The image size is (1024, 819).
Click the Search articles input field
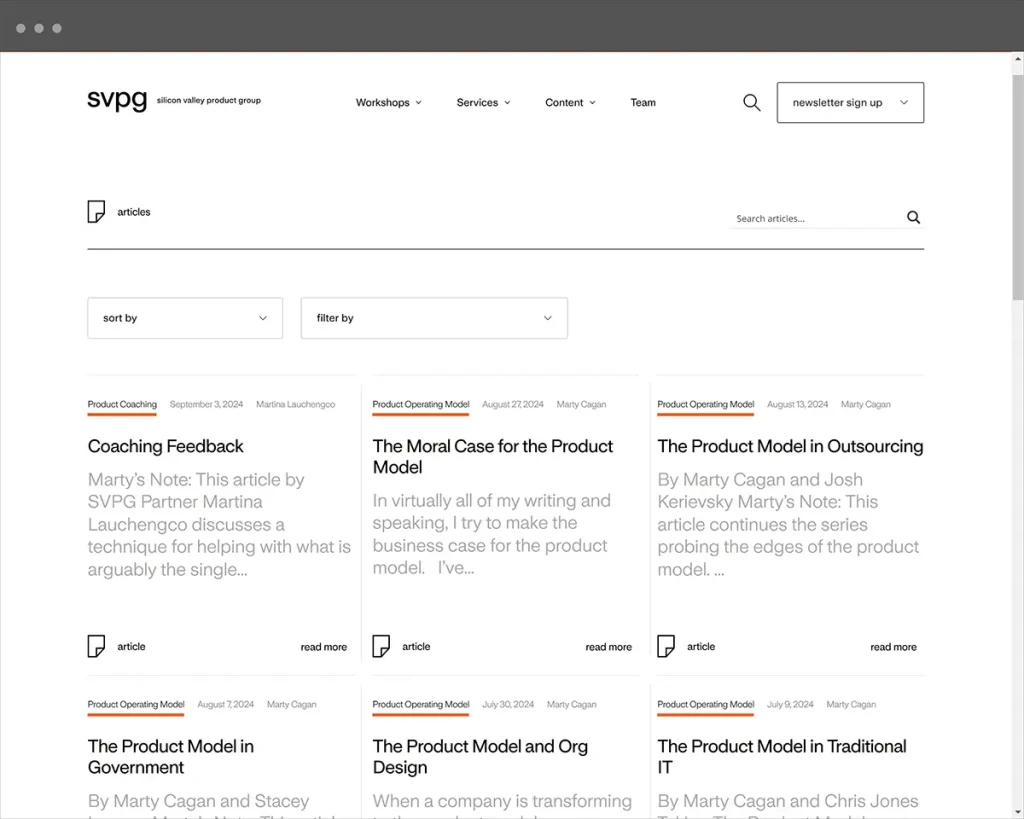click(x=815, y=218)
